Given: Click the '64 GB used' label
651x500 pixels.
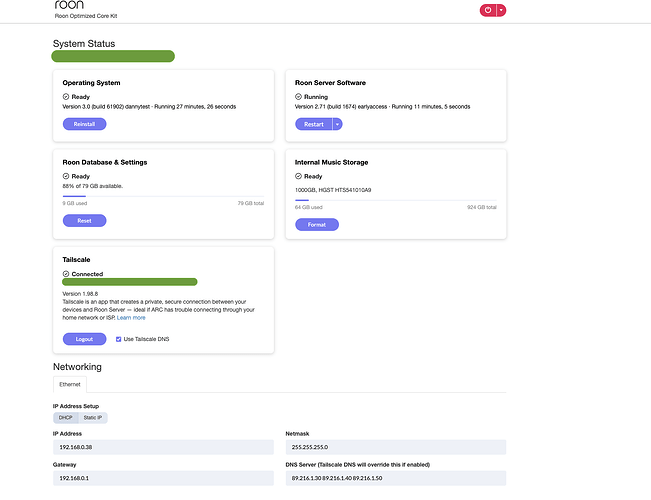Looking at the screenshot, I should (308, 207).
